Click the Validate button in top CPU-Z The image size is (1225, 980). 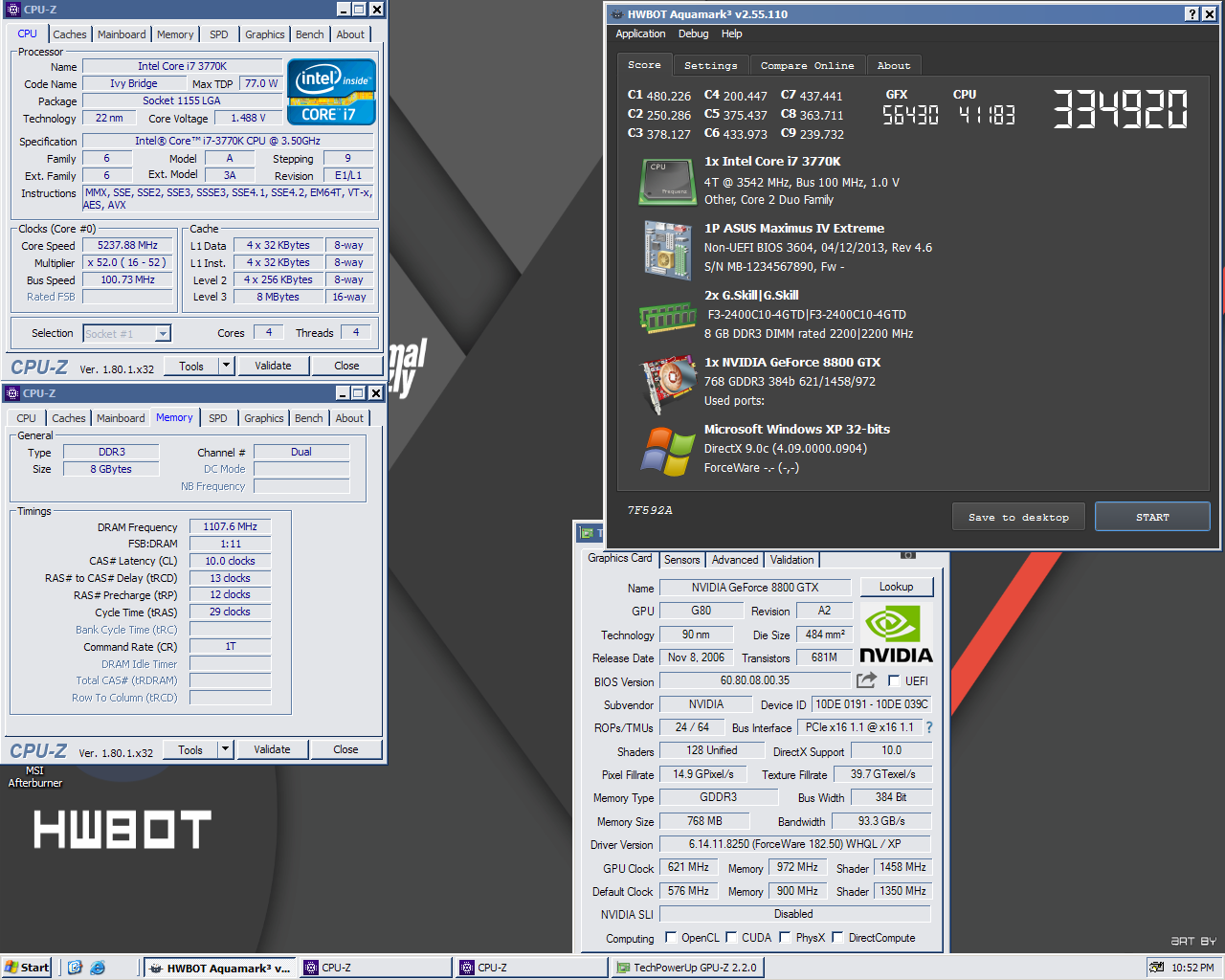click(x=273, y=366)
